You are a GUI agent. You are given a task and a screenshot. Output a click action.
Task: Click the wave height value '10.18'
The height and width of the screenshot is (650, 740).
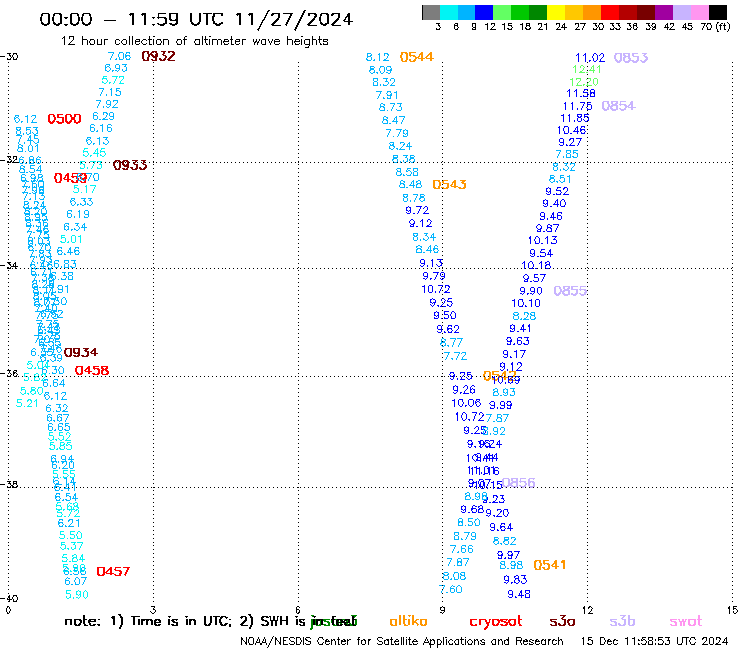(x=536, y=265)
